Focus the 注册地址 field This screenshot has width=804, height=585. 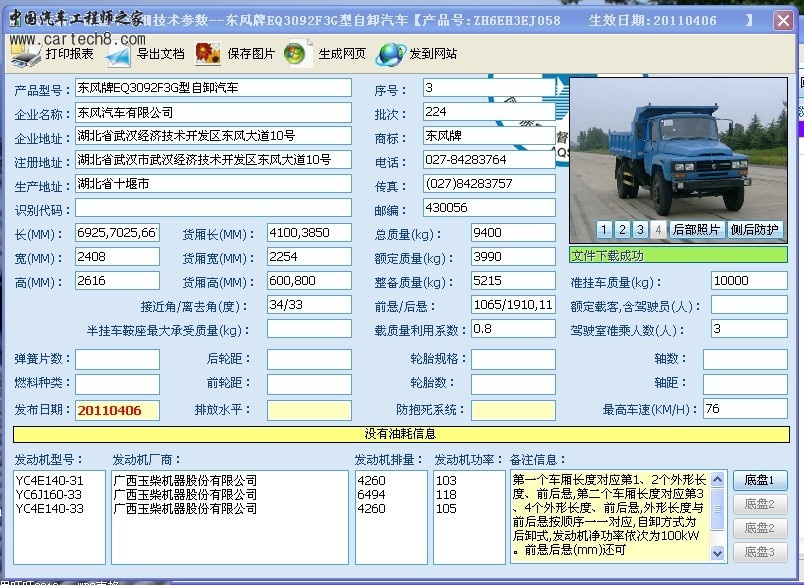click(x=213, y=160)
